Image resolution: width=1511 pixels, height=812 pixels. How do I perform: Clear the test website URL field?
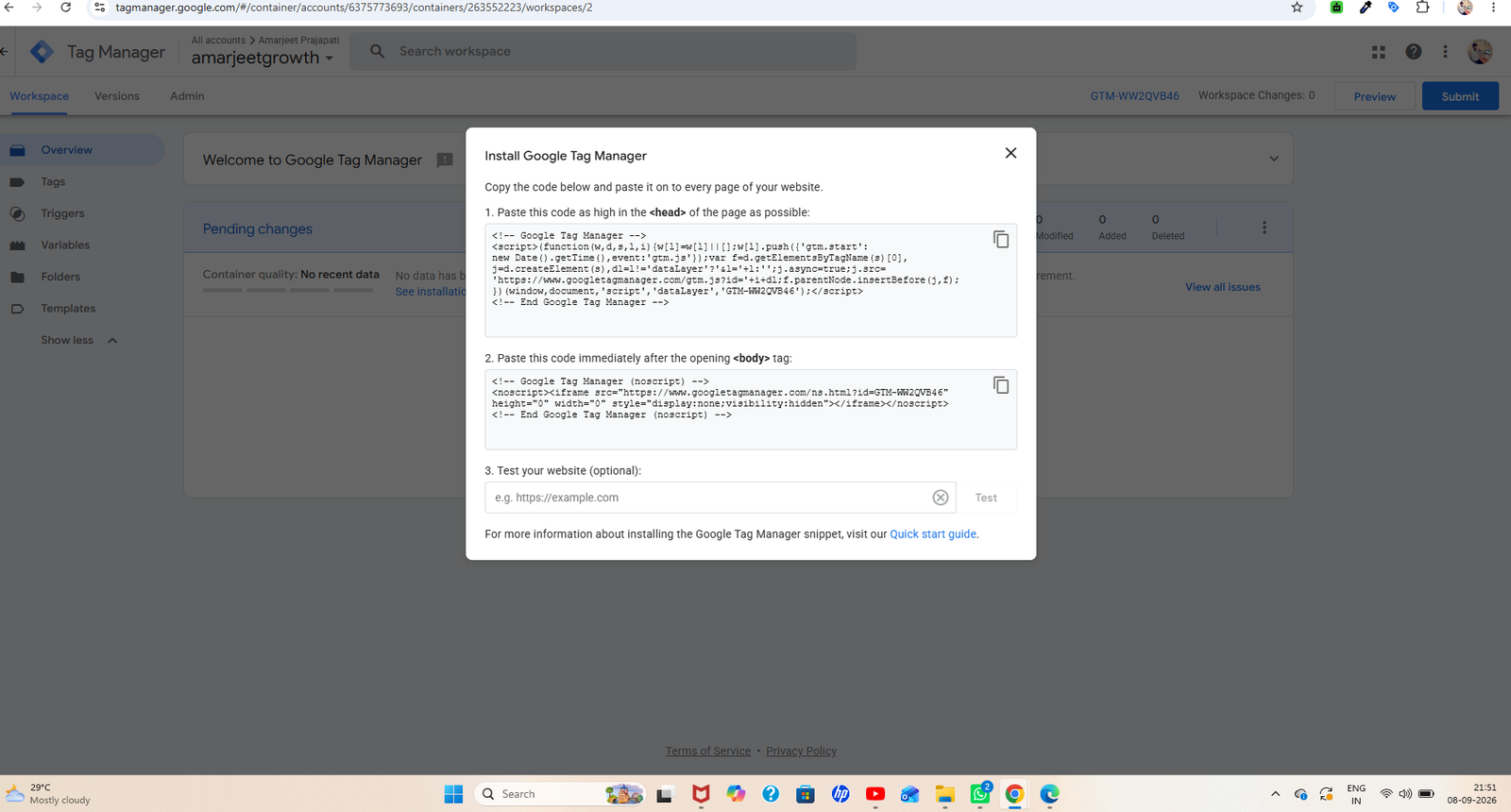pos(941,498)
